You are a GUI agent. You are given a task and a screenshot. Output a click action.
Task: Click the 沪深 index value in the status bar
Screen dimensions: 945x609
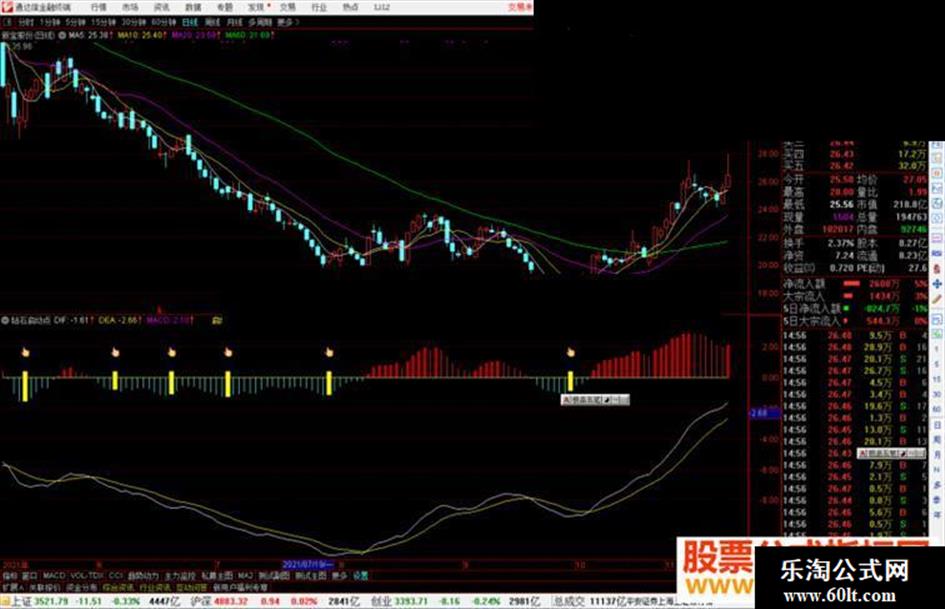coord(230,602)
